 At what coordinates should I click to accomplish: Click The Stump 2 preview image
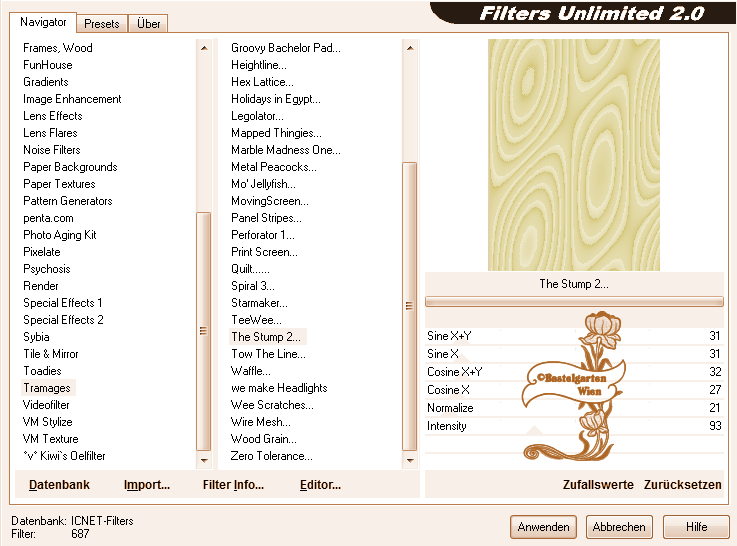573,155
